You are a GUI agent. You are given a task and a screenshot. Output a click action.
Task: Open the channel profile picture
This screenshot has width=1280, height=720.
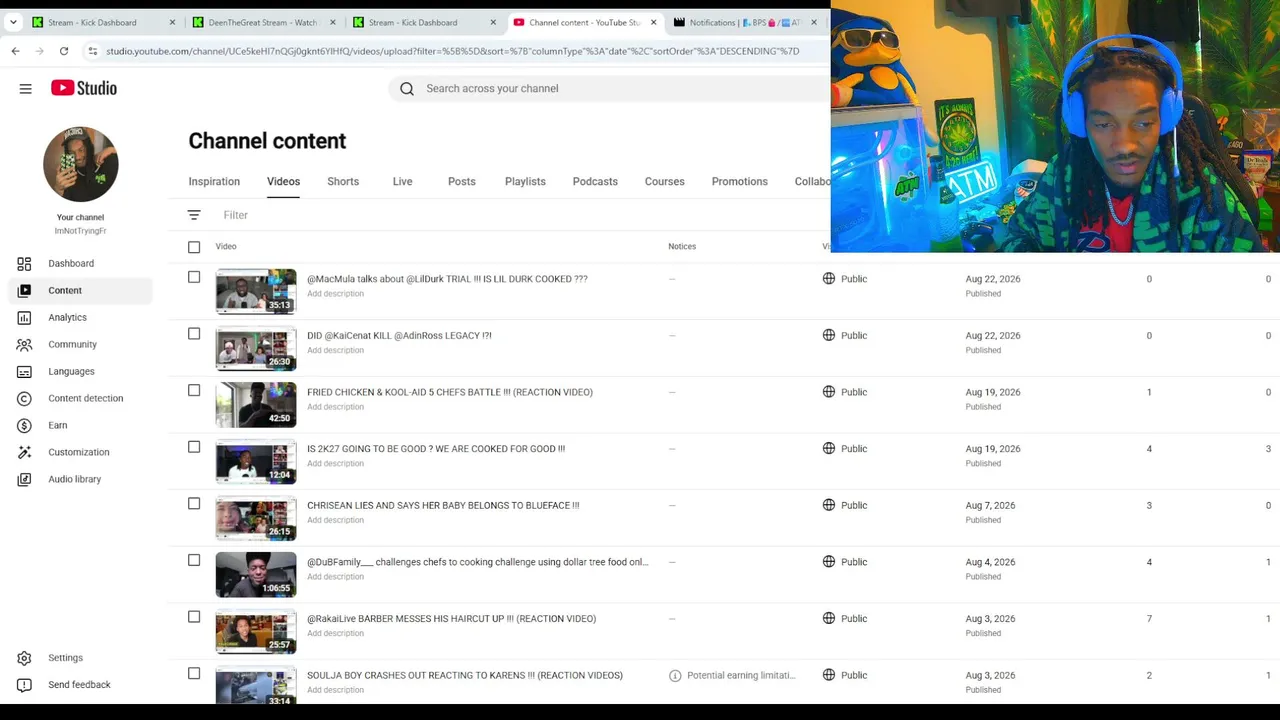(81, 164)
